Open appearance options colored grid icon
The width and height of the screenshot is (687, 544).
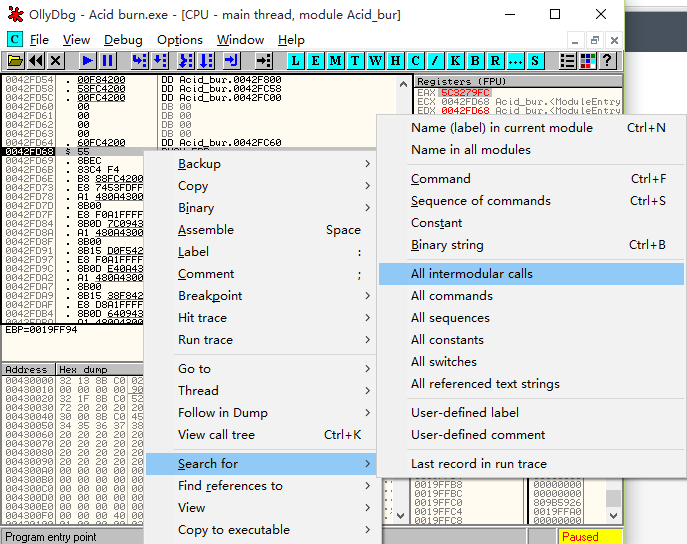click(x=588, y=60)
